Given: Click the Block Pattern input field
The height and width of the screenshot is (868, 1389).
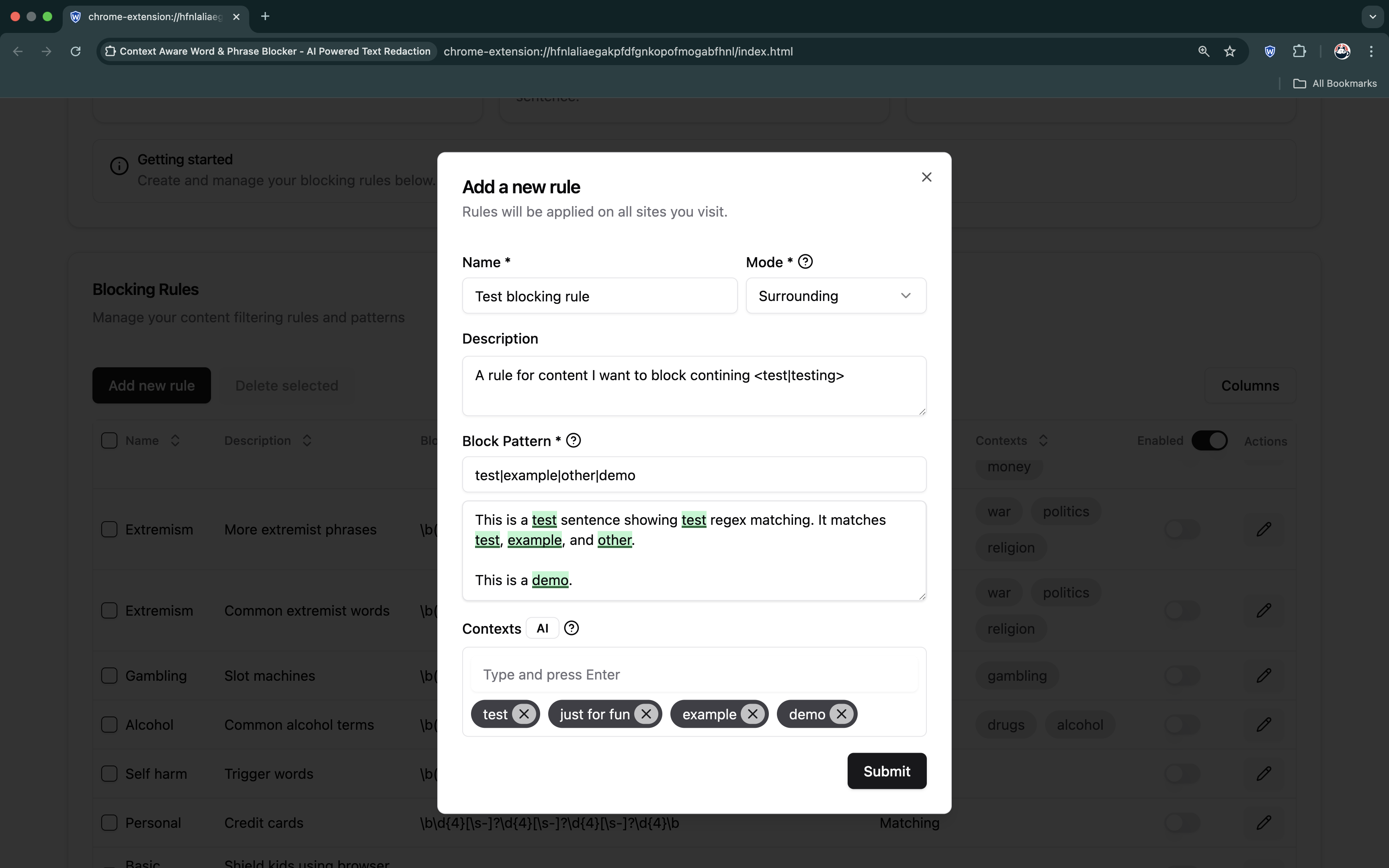Looking at the screenshot, I should [x=693, y=475].
